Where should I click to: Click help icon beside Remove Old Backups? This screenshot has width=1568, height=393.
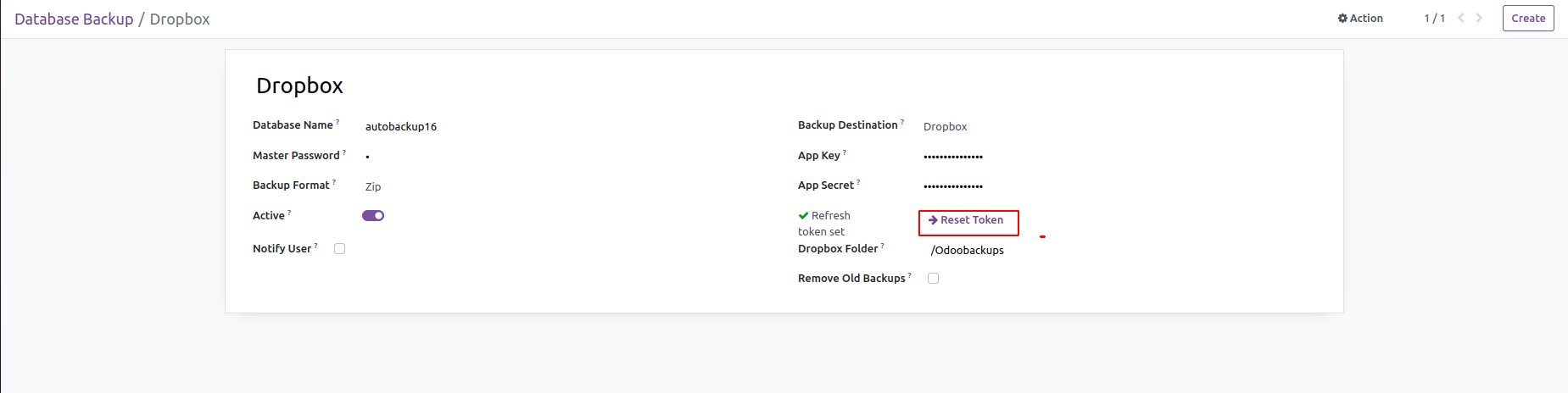(x=910, y=275)
